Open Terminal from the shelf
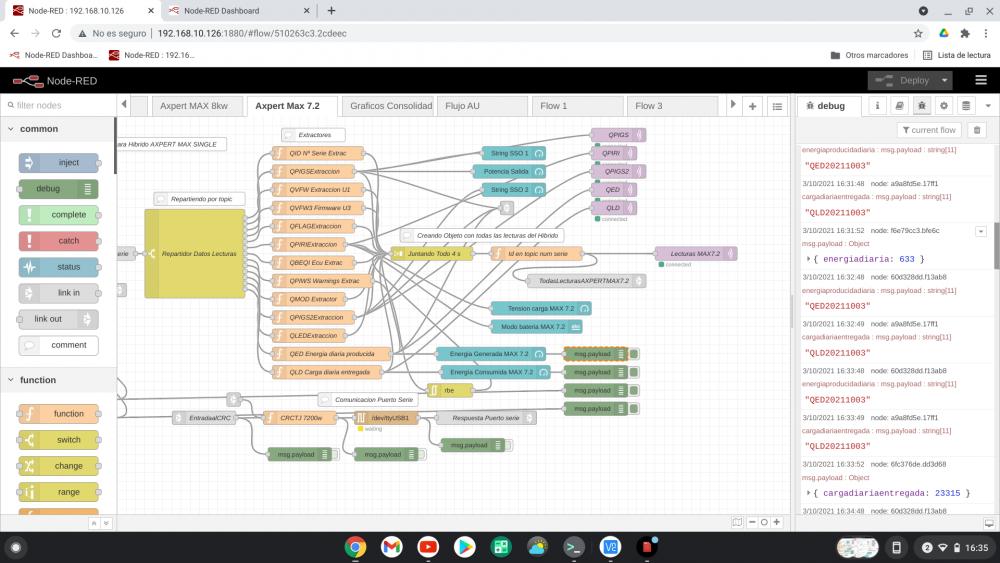Screen dimensions: 1000x563 coord(574,547)
